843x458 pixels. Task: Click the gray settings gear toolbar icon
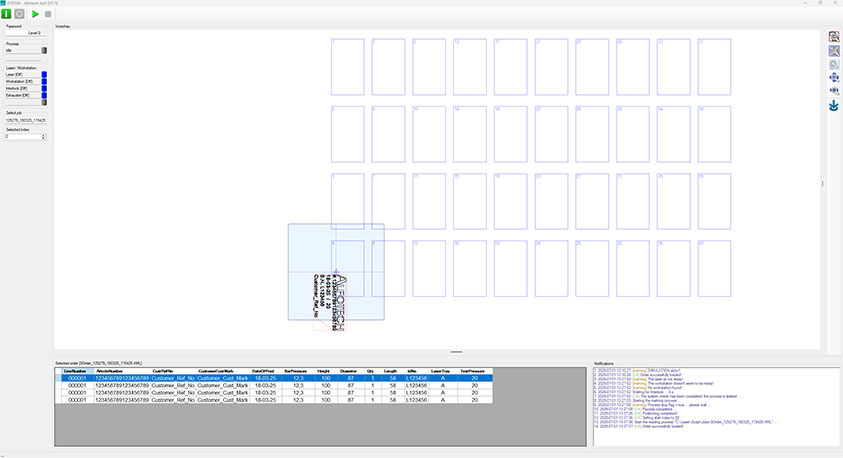tap(20, 14)
